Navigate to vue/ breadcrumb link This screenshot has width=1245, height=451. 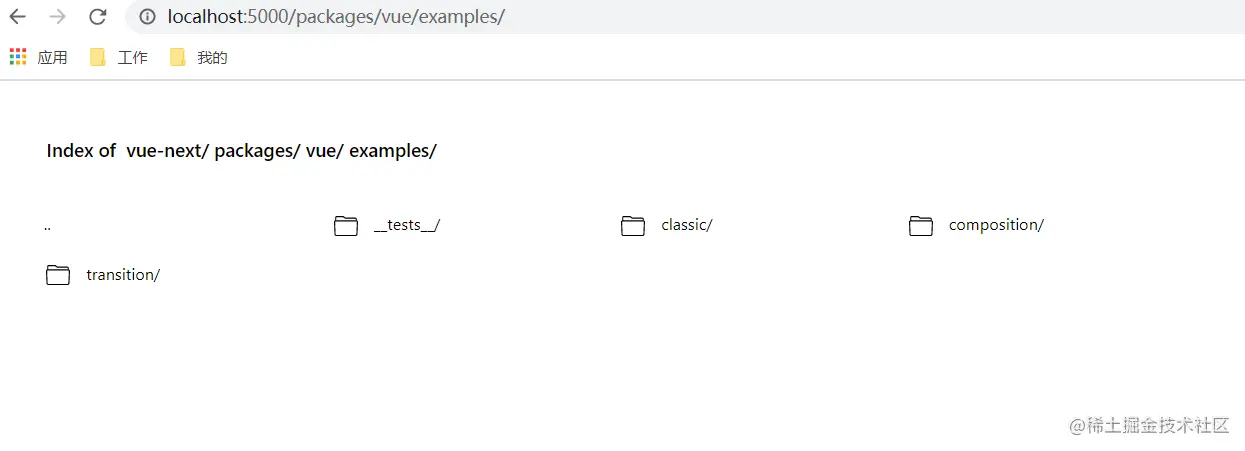[325, 151]
